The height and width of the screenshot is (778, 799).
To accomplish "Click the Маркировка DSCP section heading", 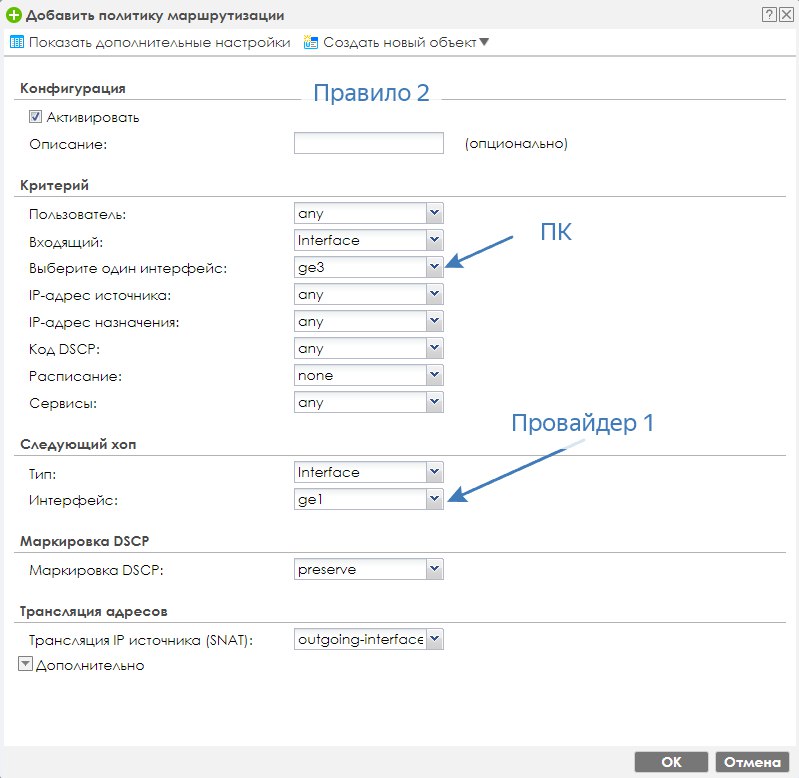I will click(x=85, y=541).
